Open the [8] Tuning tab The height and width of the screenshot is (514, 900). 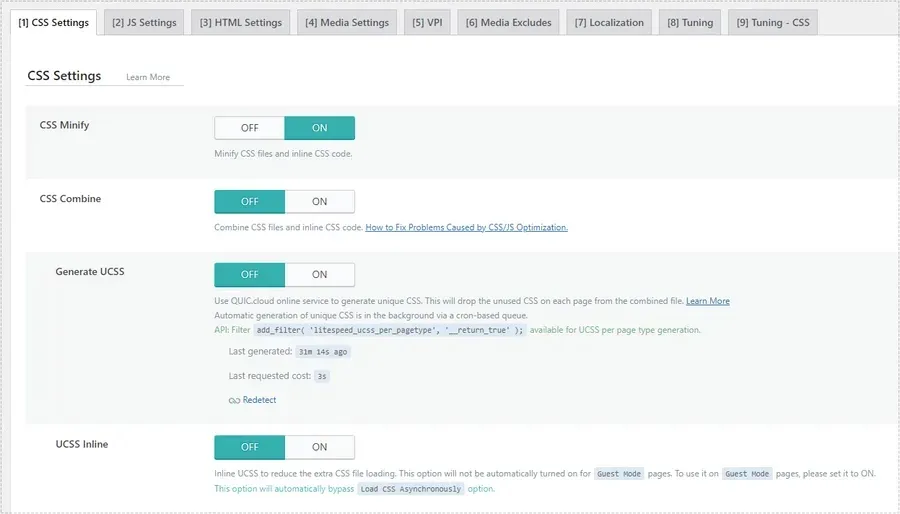690,22
